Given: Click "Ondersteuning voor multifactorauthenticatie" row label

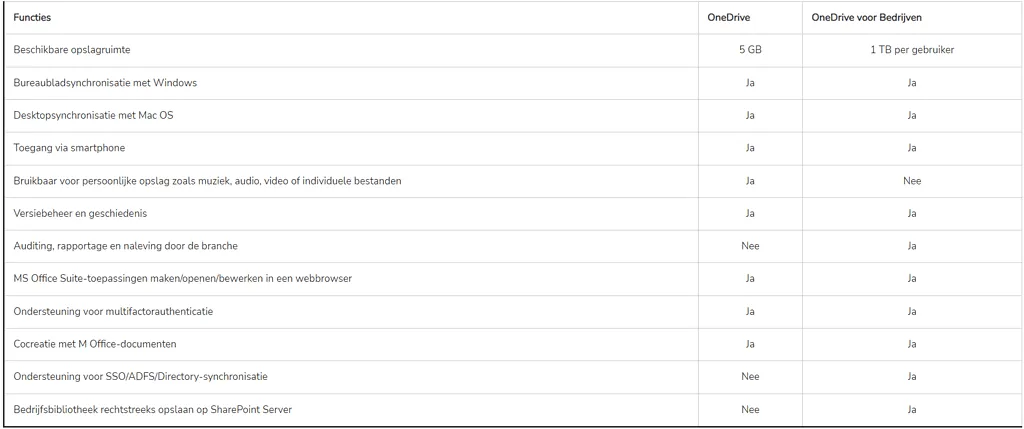Looking at the screenshot, I should (113, 311).
